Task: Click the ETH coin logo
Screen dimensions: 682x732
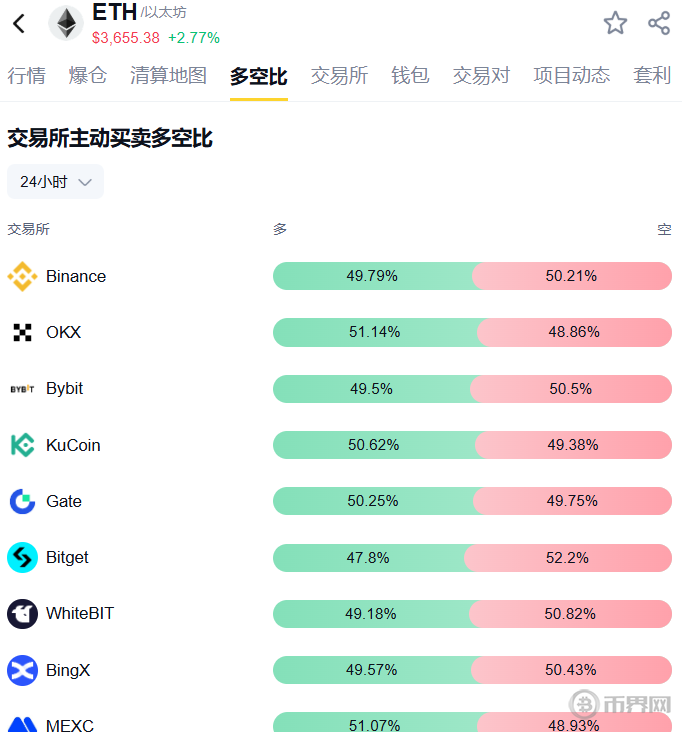Action: [x=66, y=24]
